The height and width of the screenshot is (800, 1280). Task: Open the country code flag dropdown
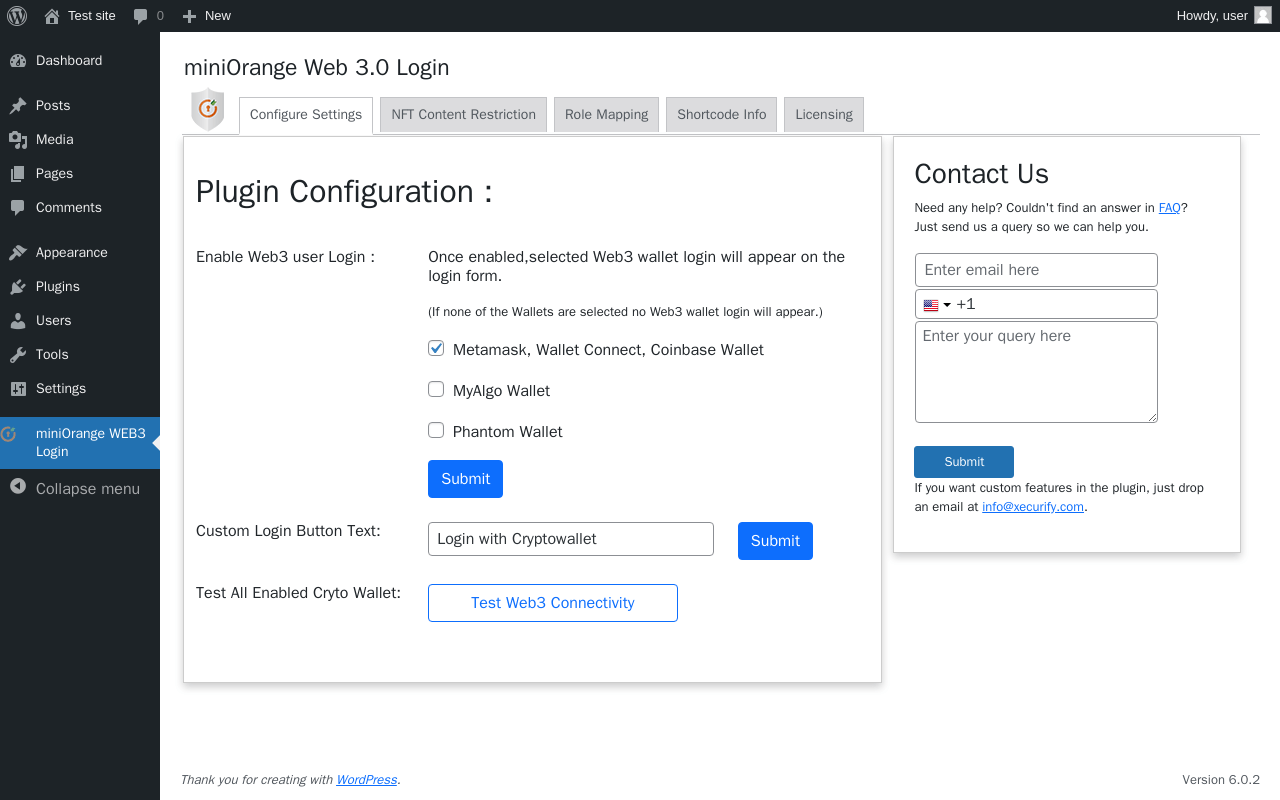[x=937, y=305]
